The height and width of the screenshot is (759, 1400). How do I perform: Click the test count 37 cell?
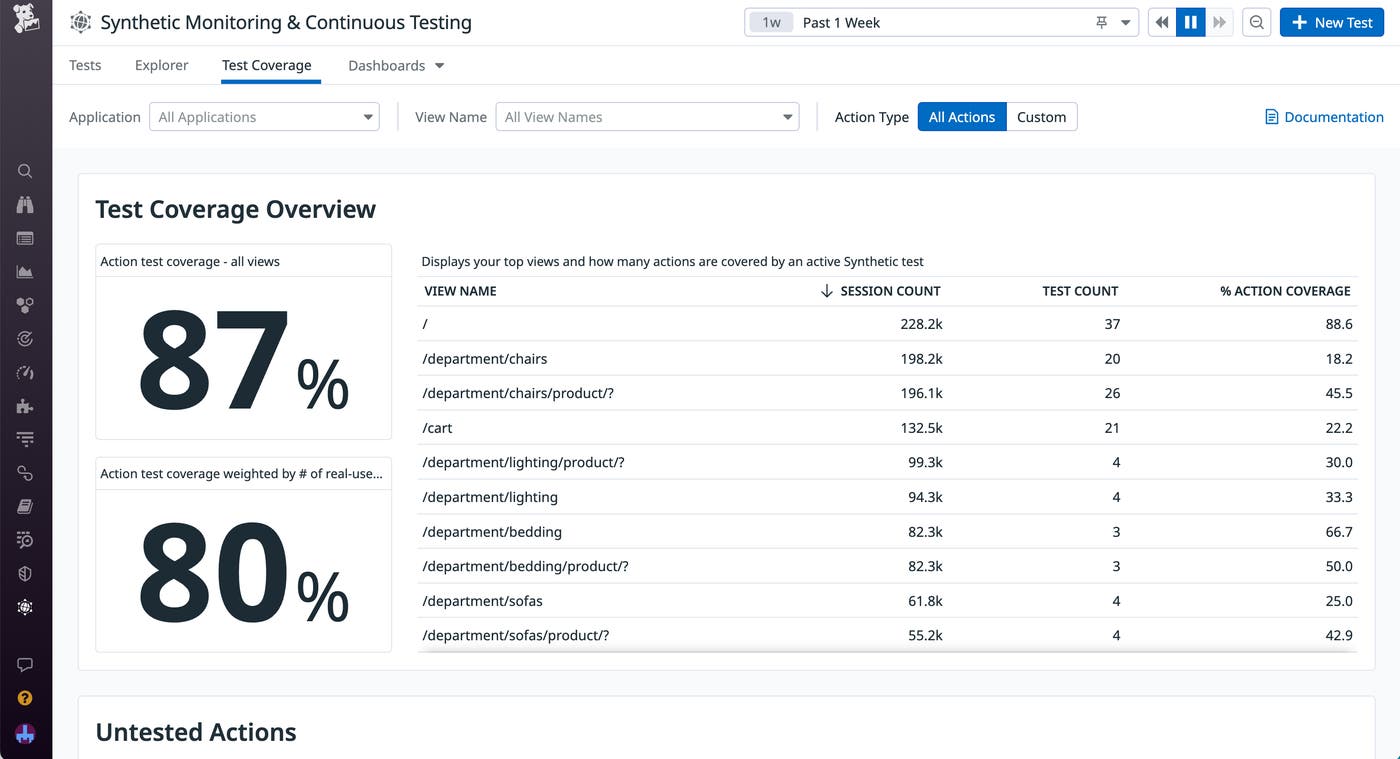(x=1112, y=324)
